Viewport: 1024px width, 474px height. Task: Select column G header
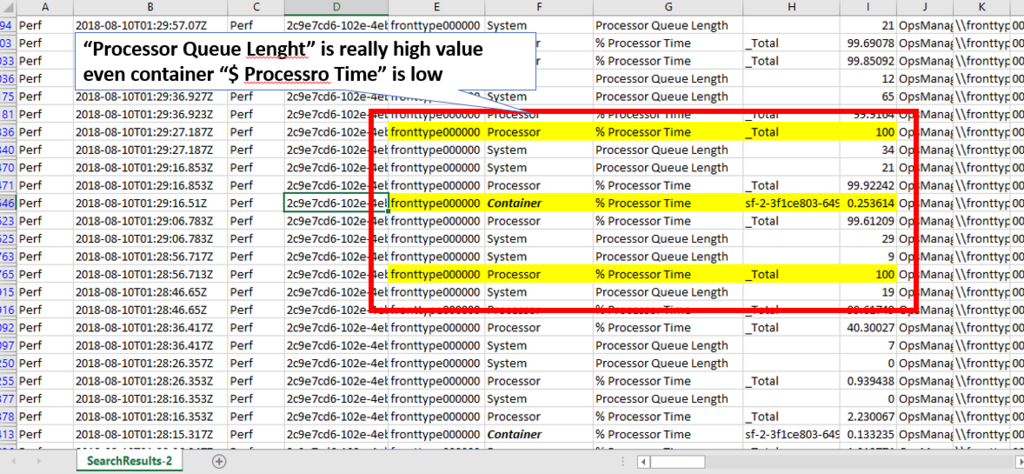[668, 7]
